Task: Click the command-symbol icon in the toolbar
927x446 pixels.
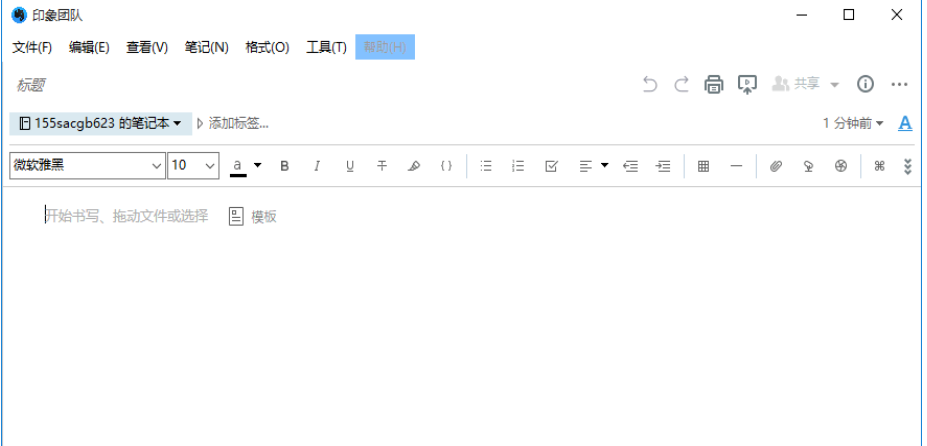Action: (879, 166)
